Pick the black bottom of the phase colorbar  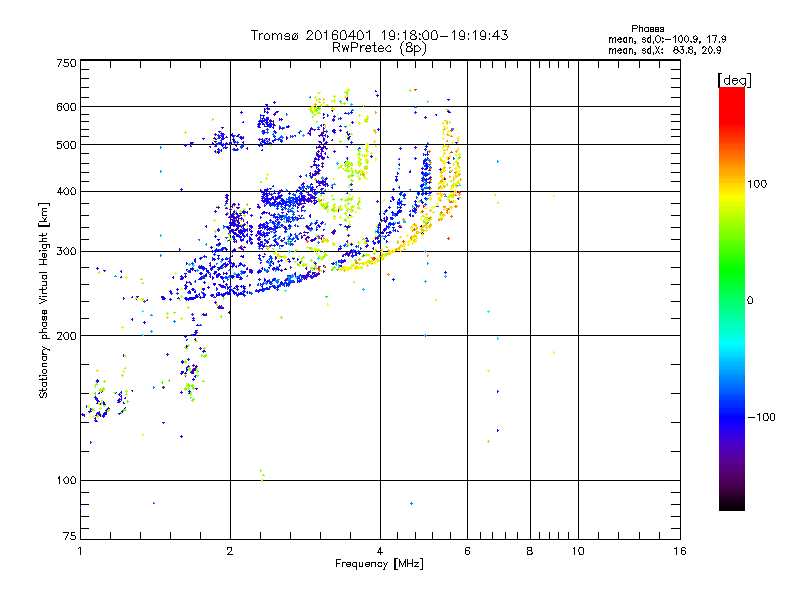coord(732,505)
